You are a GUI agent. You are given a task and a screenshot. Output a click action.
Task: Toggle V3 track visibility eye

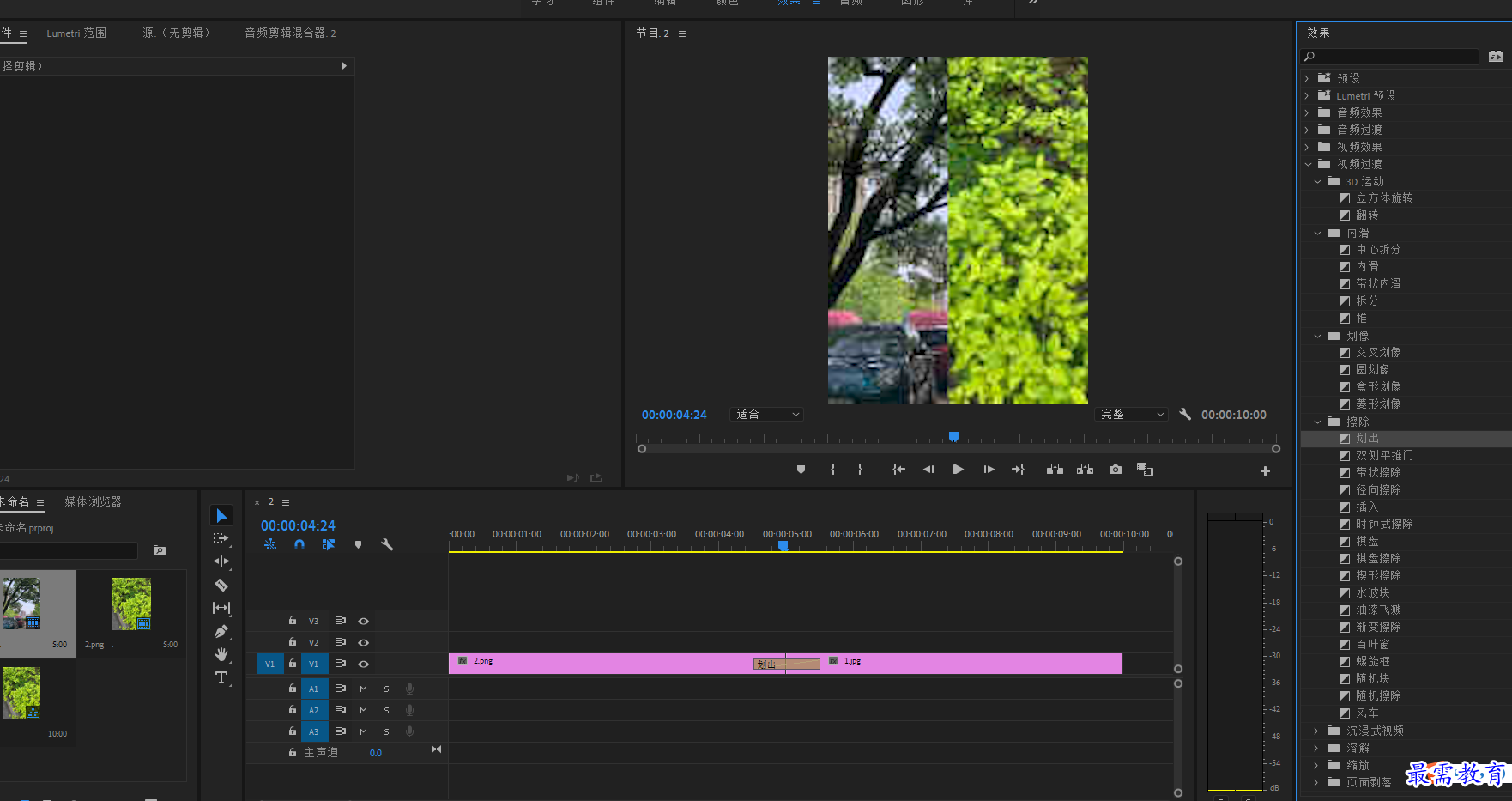pos(364,621)
